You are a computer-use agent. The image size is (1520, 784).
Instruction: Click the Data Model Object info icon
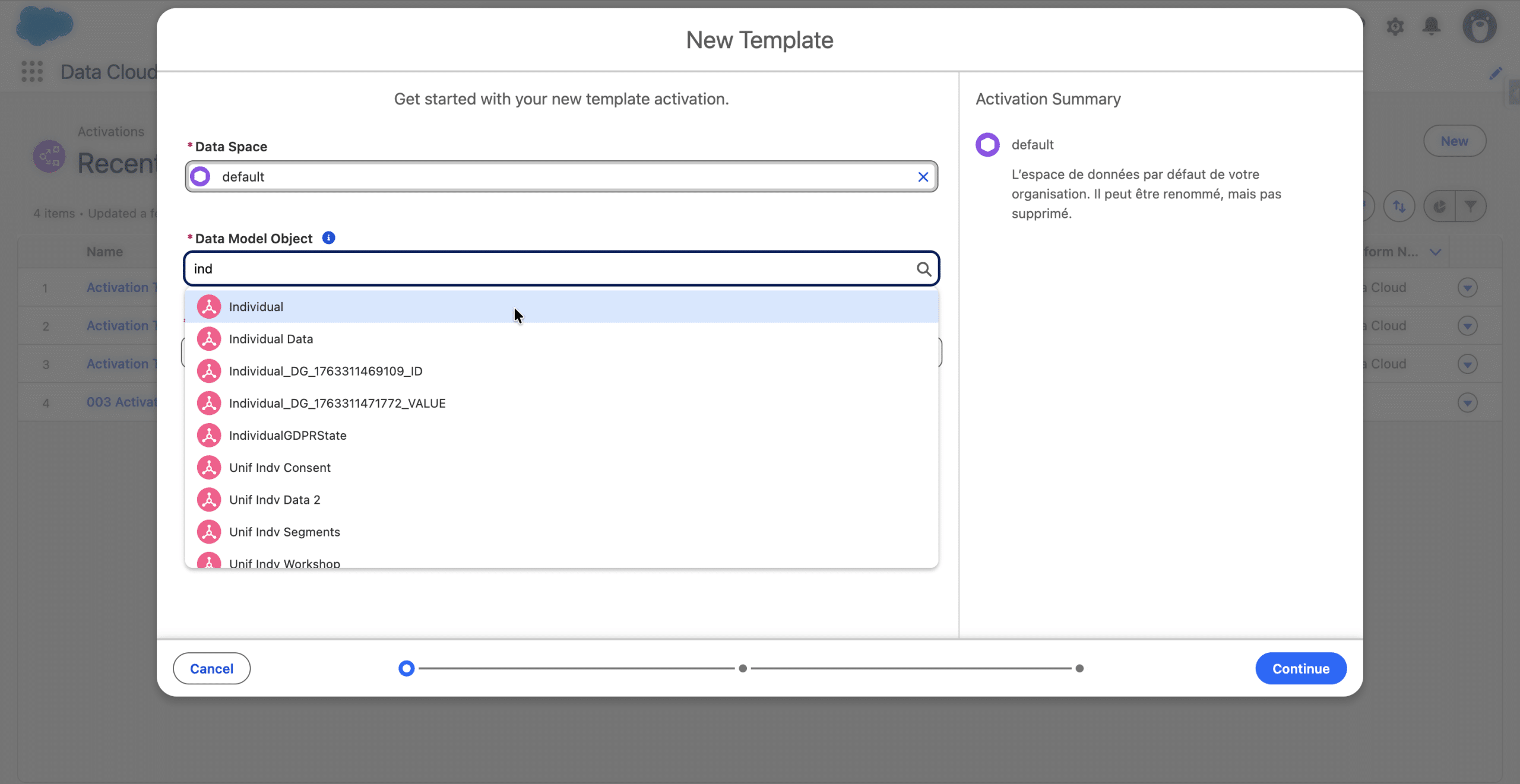click(x=328, y=238)
